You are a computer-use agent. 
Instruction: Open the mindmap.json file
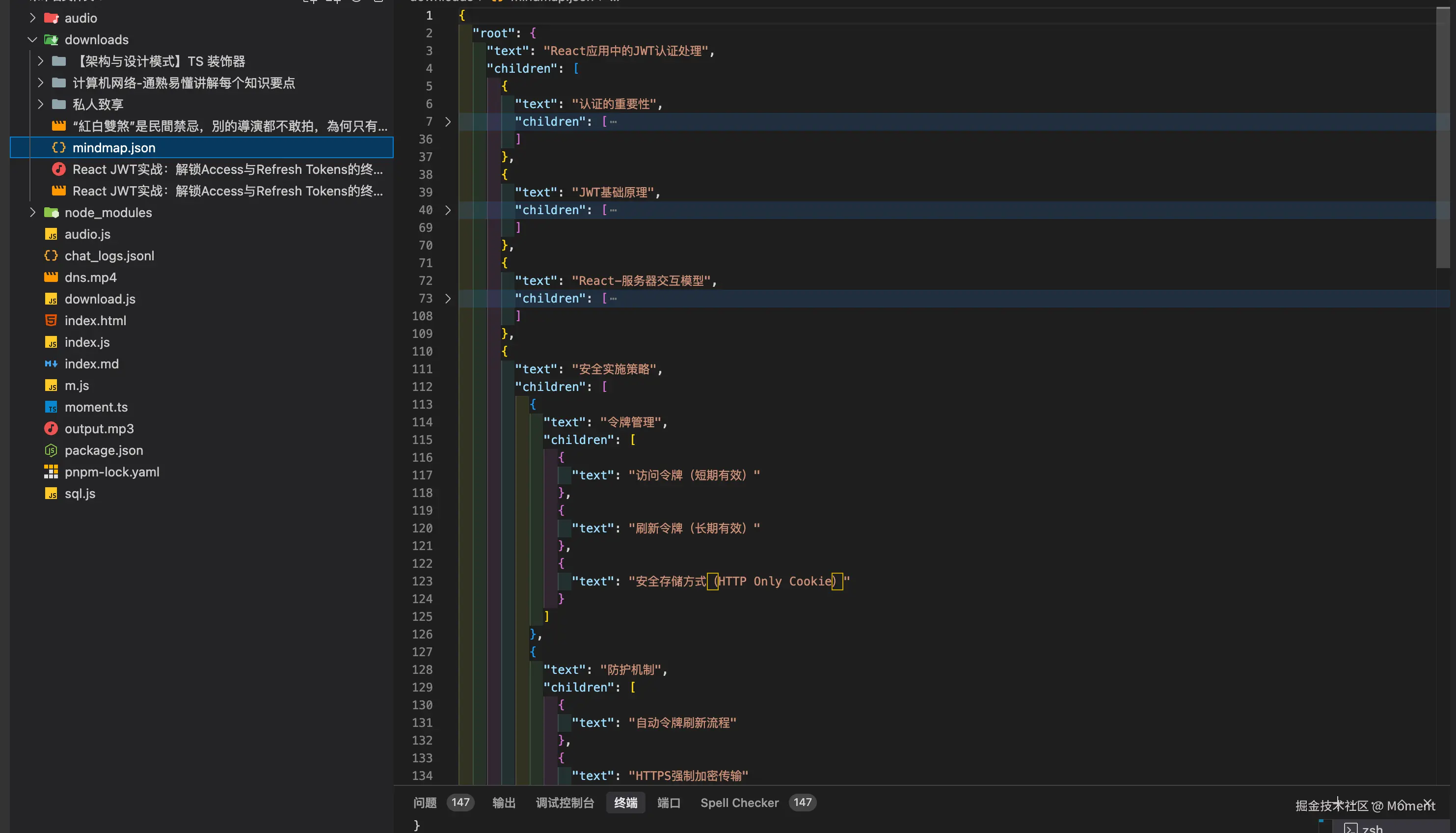tap(113, 148)
